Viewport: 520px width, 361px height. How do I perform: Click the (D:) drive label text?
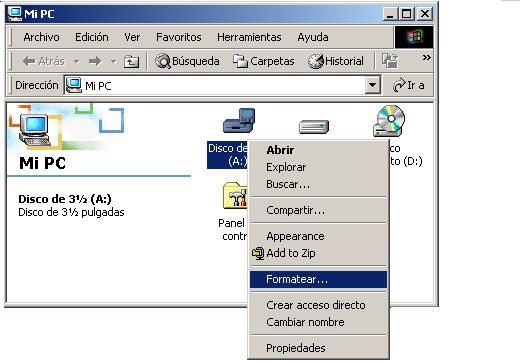[x=406, y=155]
